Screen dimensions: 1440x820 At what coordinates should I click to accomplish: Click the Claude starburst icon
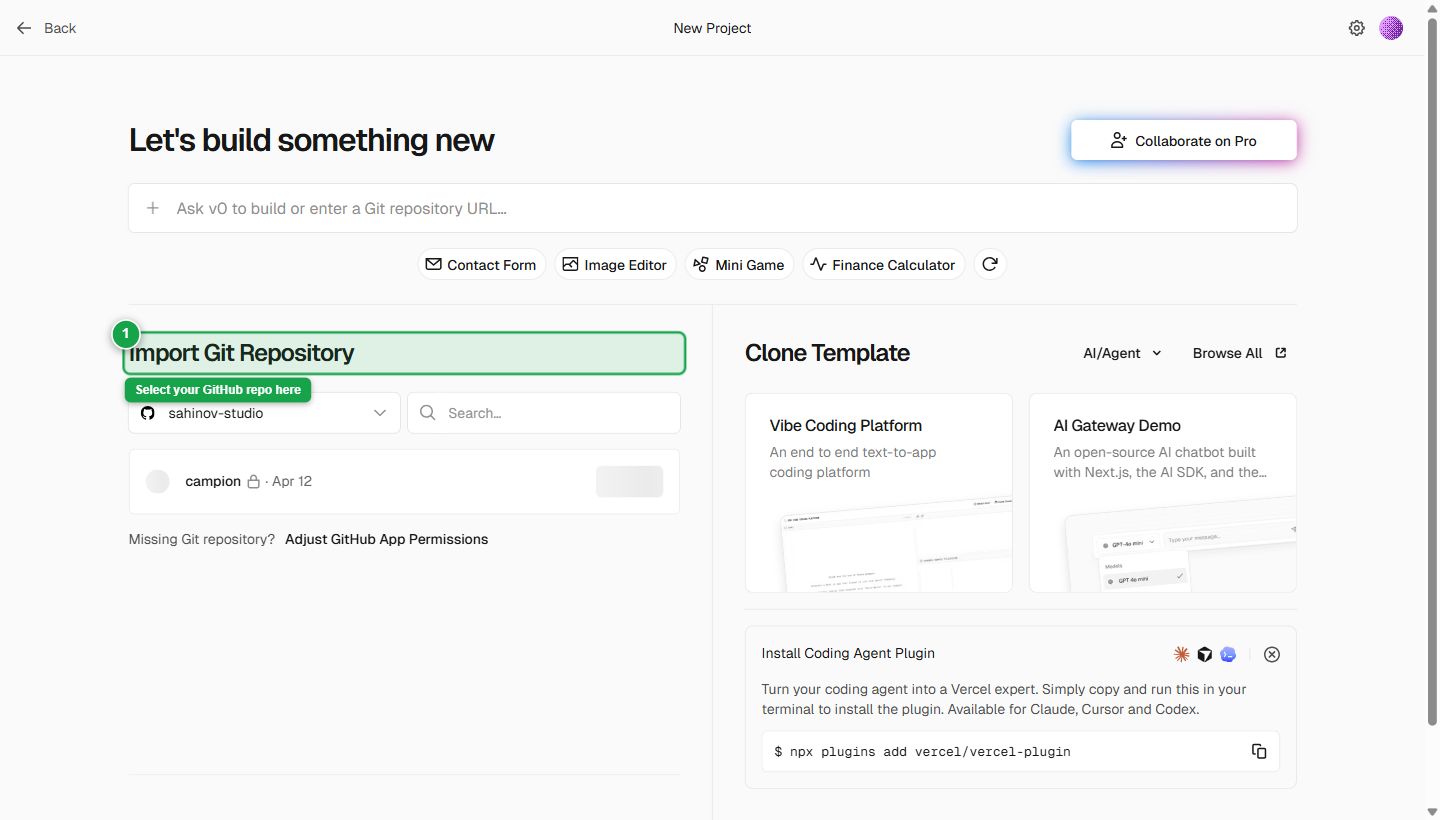[1181, 654]
